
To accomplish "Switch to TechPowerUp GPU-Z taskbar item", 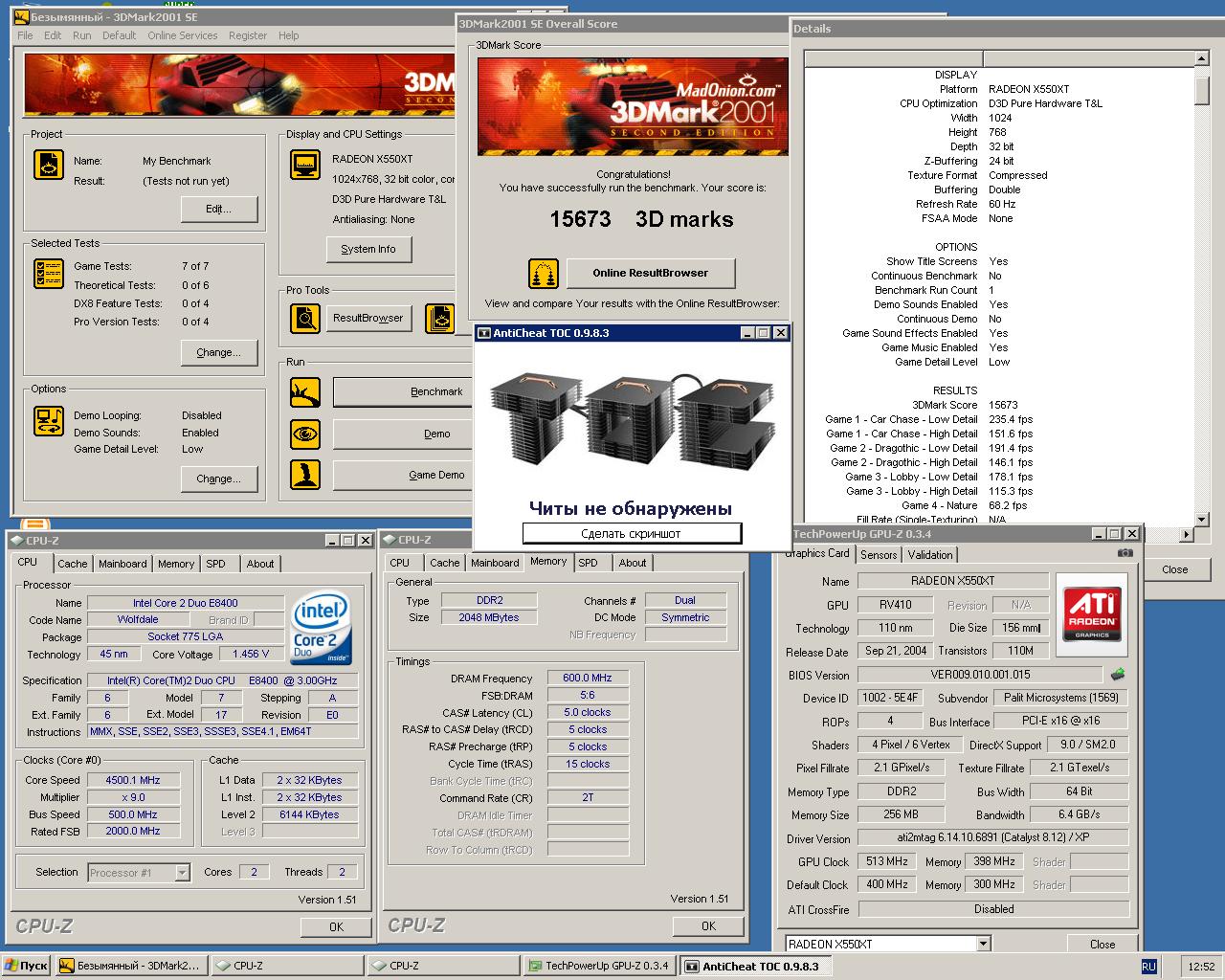I will [599, 966].
